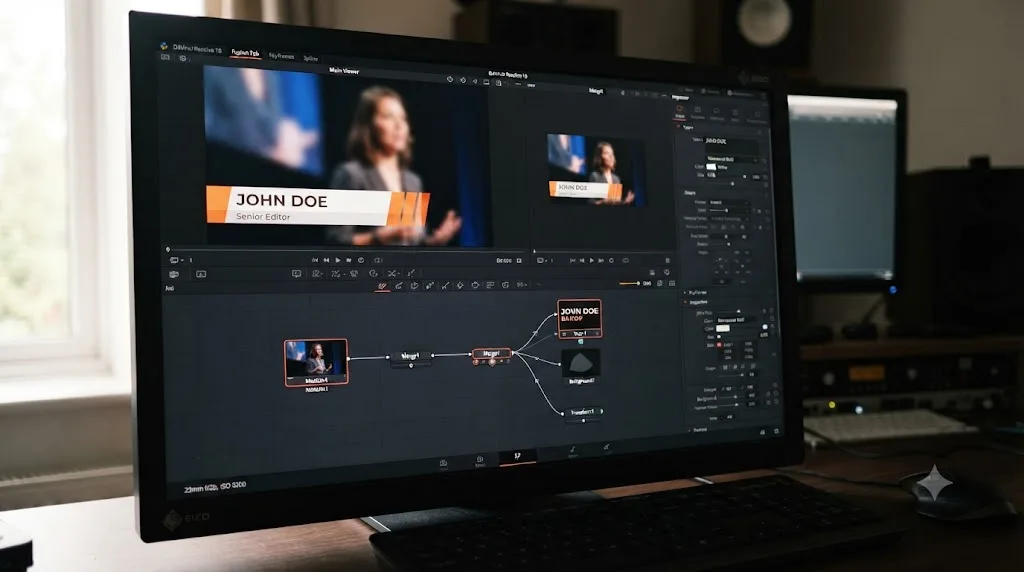This screenshot has width=1024, height=572.
Task: Click the trash icon under right viewer
Action: tap(667, 260)
